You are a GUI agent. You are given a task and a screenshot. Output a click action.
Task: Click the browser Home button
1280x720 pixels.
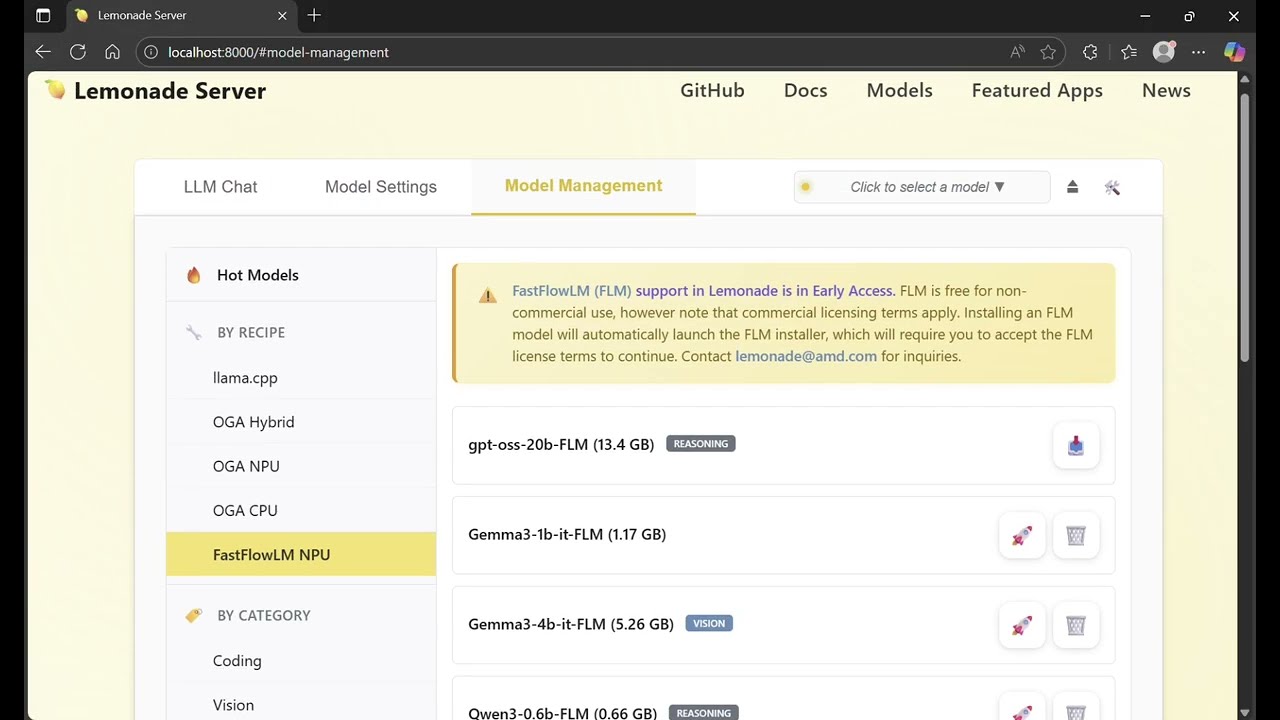click(x=112, y=52)
